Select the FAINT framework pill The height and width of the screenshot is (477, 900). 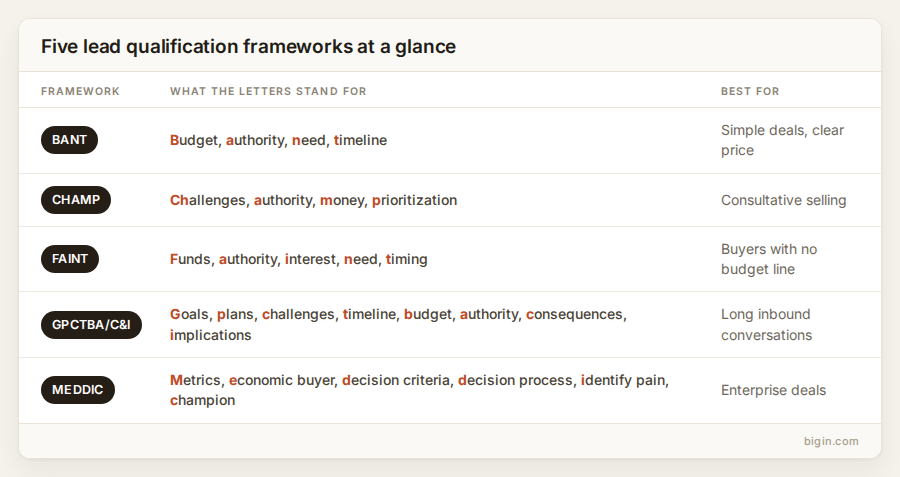70,259
